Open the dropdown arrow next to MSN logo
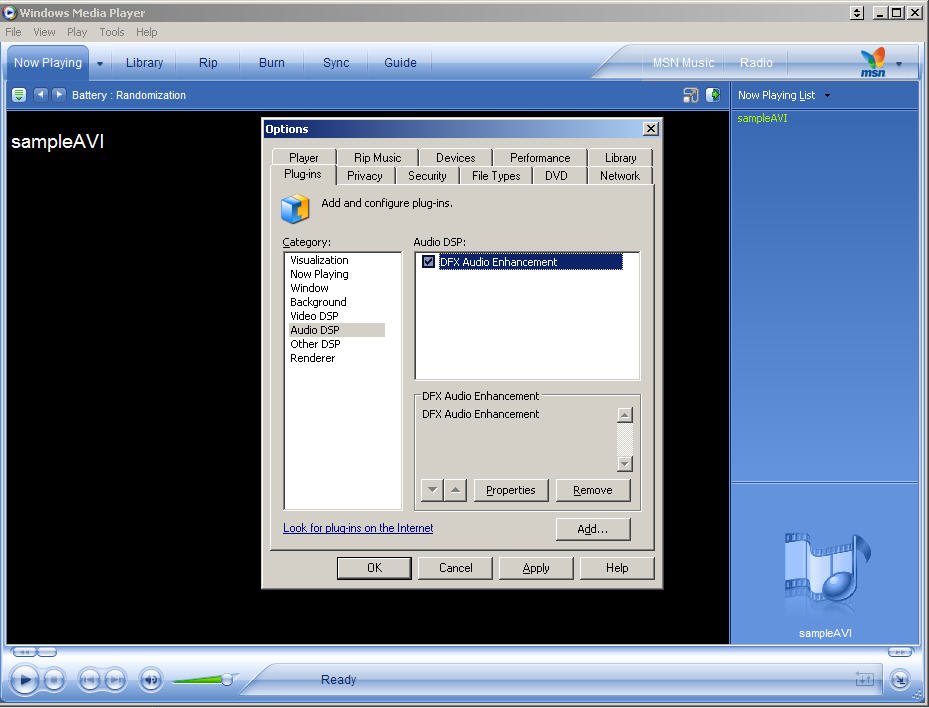The height and width of the screenshot is (708, 929). (x=899, y=63)
